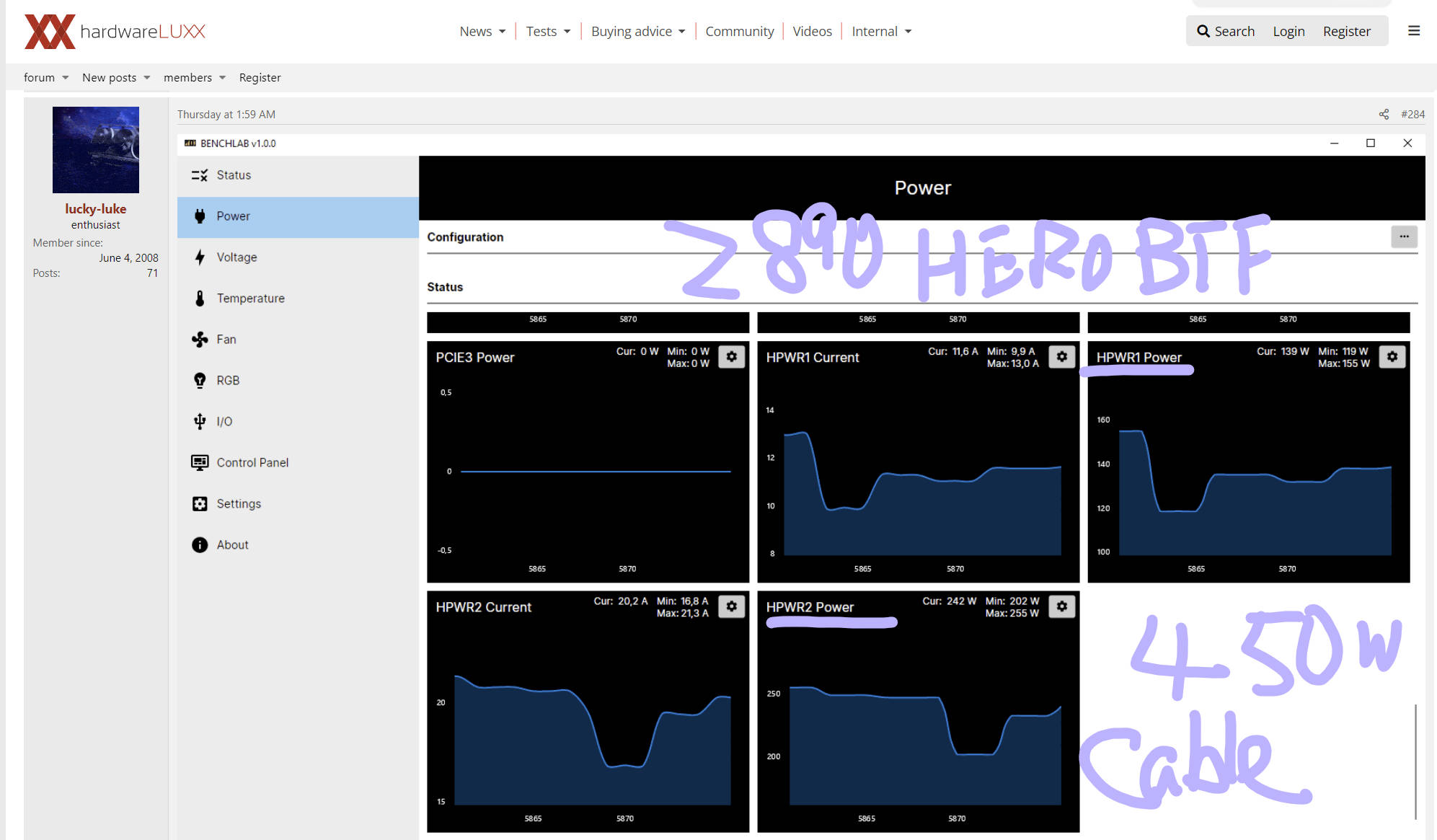Click the Login link
Image resolution: width=1437 pixels, height=840 pixels.
[x=1288, y=32]
